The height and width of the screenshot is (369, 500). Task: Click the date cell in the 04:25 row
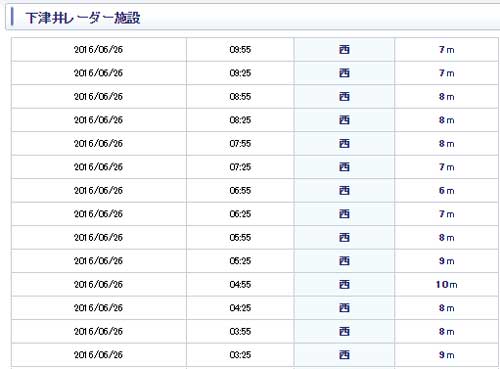click(x=99, y=308)
